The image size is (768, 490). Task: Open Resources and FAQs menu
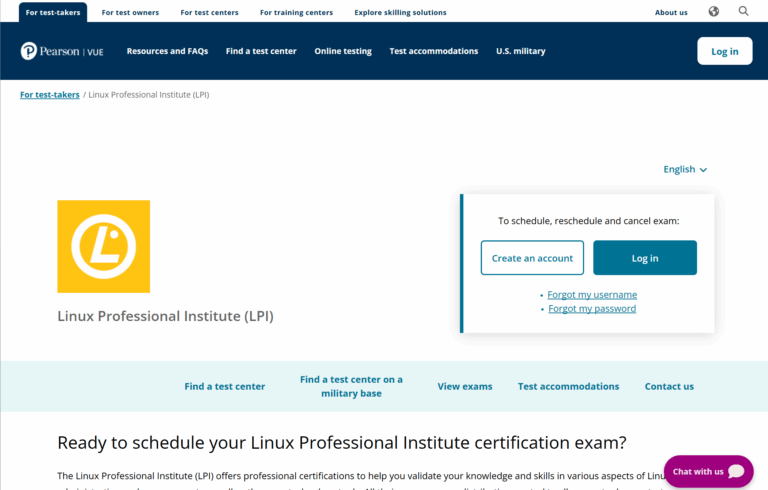168,51
